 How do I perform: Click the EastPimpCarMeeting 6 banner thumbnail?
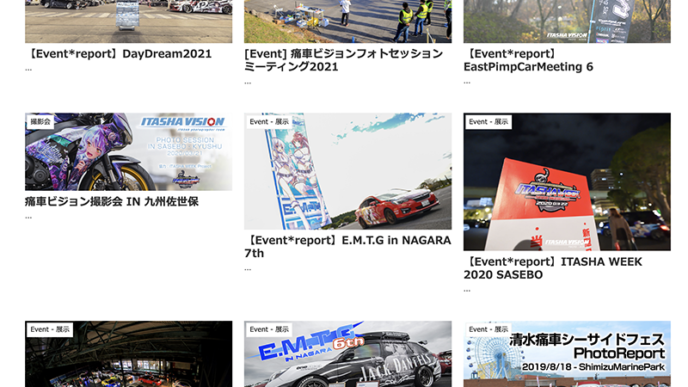(567, 21)
